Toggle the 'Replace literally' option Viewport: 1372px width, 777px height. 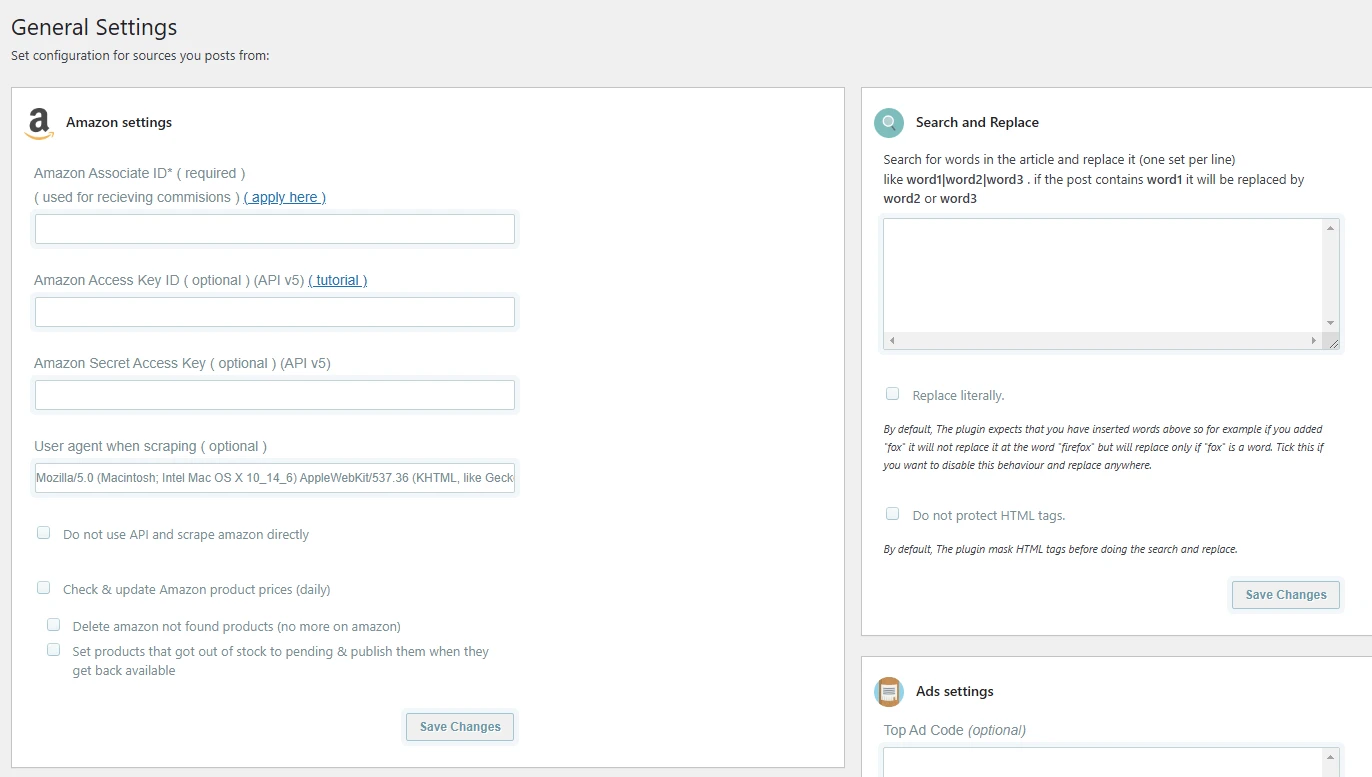click(x=892, y=393)
